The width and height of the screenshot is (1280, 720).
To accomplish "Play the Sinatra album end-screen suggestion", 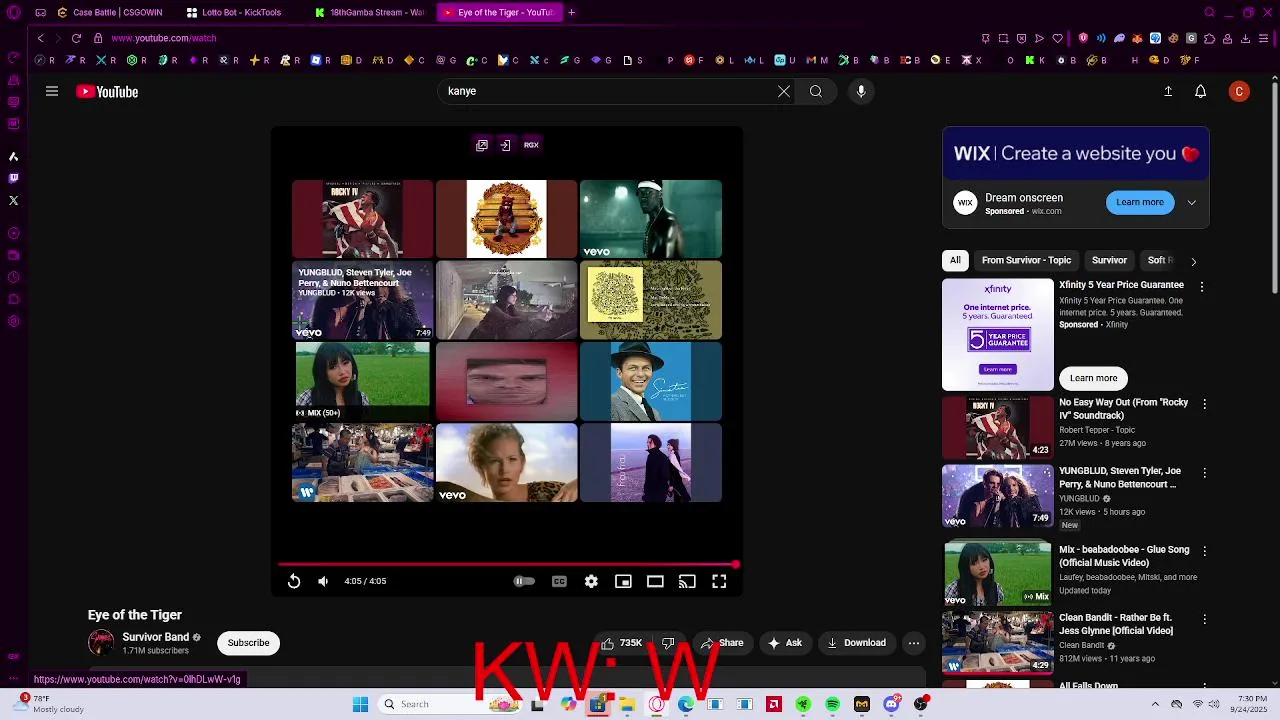I will pyautogui.click(x=650, y=381).
